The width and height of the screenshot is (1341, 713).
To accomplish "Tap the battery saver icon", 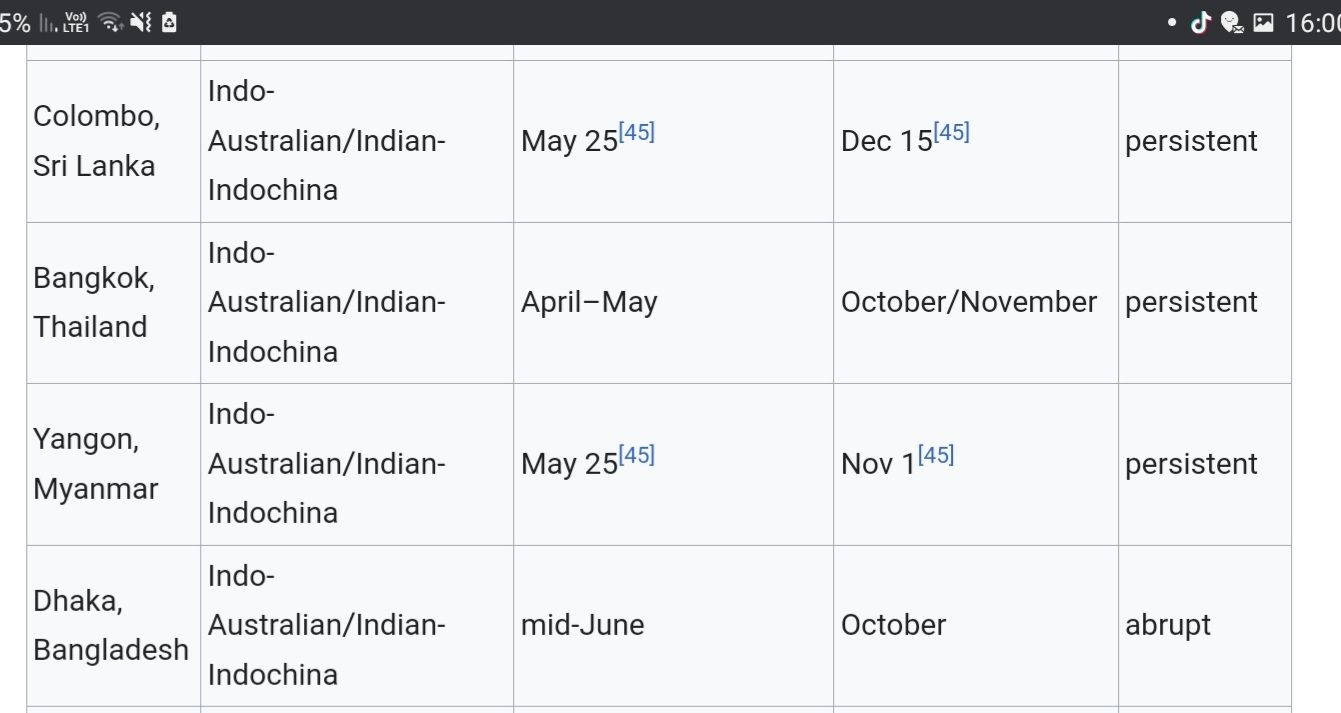I will [x=169, y=22].
